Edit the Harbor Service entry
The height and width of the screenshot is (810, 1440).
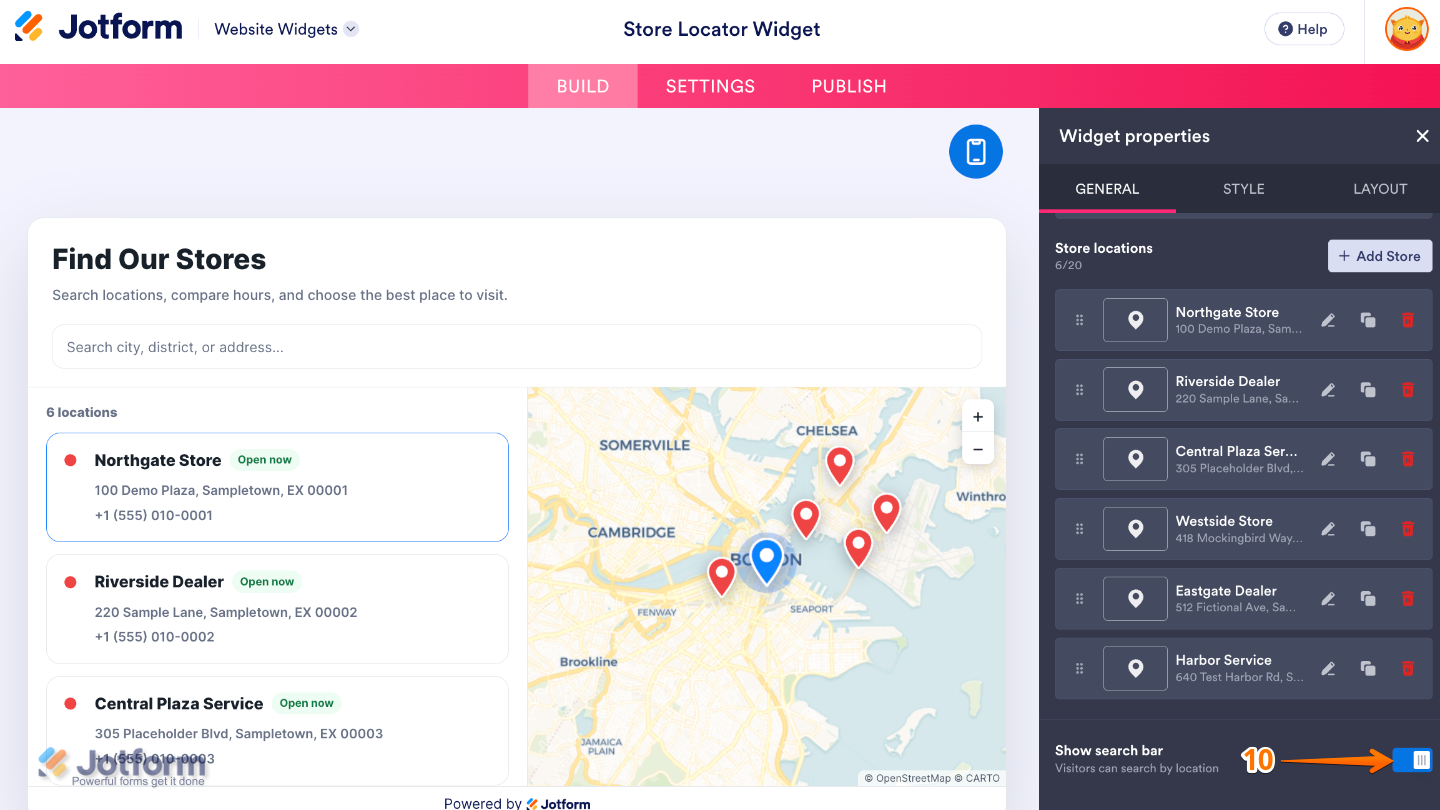coord(1328,668)
